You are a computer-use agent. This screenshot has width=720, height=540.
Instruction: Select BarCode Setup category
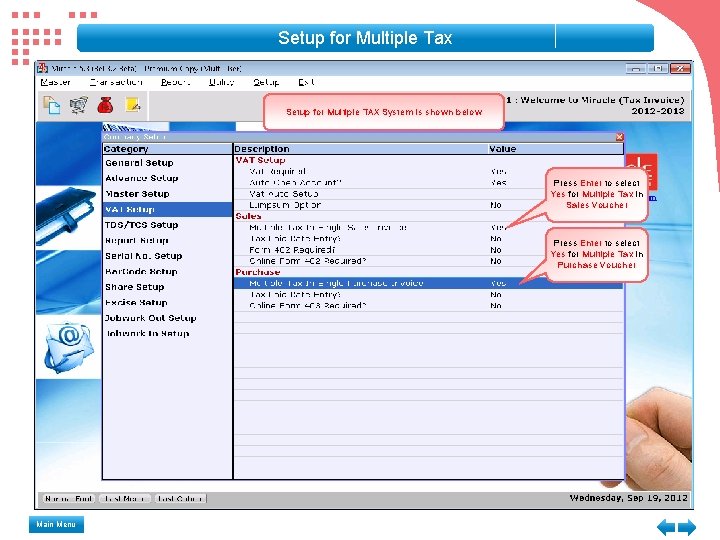168,271
